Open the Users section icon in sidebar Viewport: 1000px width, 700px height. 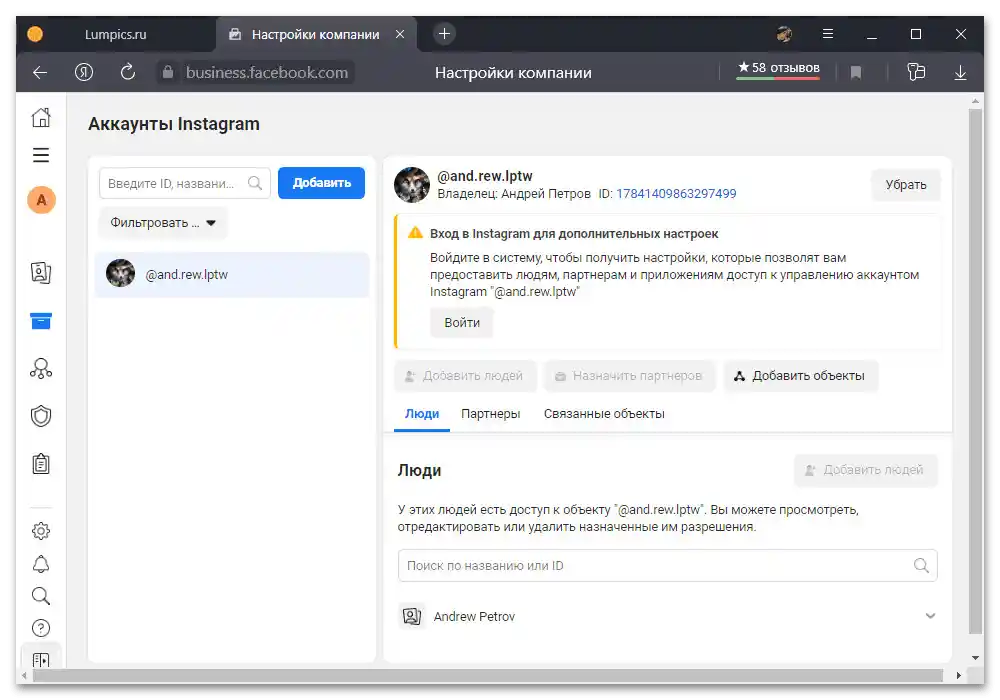41,273
